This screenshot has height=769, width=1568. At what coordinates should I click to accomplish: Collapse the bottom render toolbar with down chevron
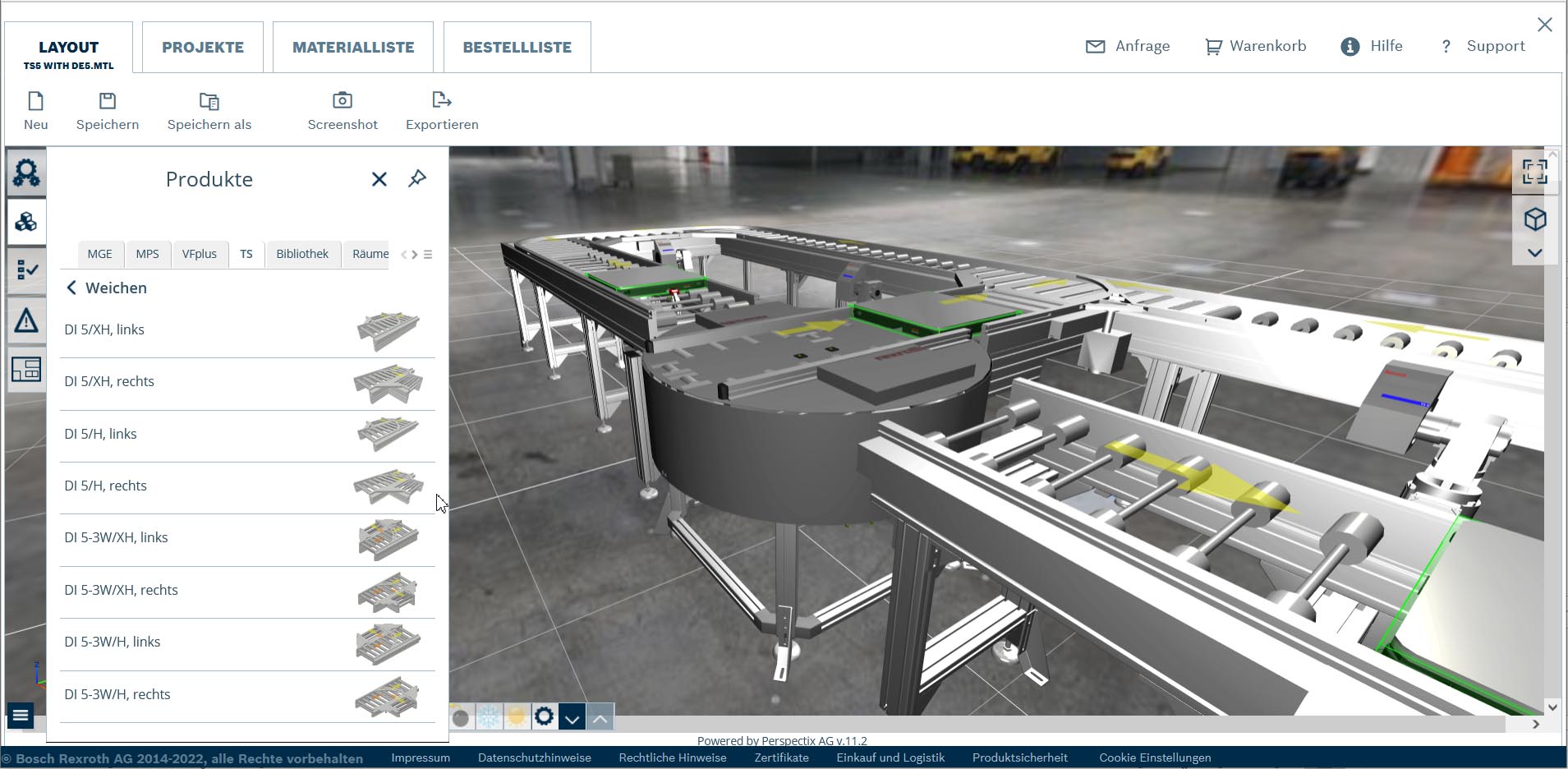point(572,718)
